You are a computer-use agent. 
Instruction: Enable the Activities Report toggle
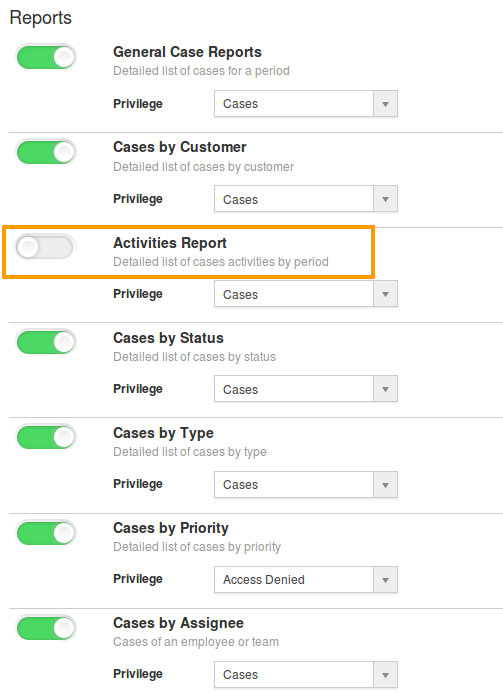pyautogui.click(x=45, y=248)
